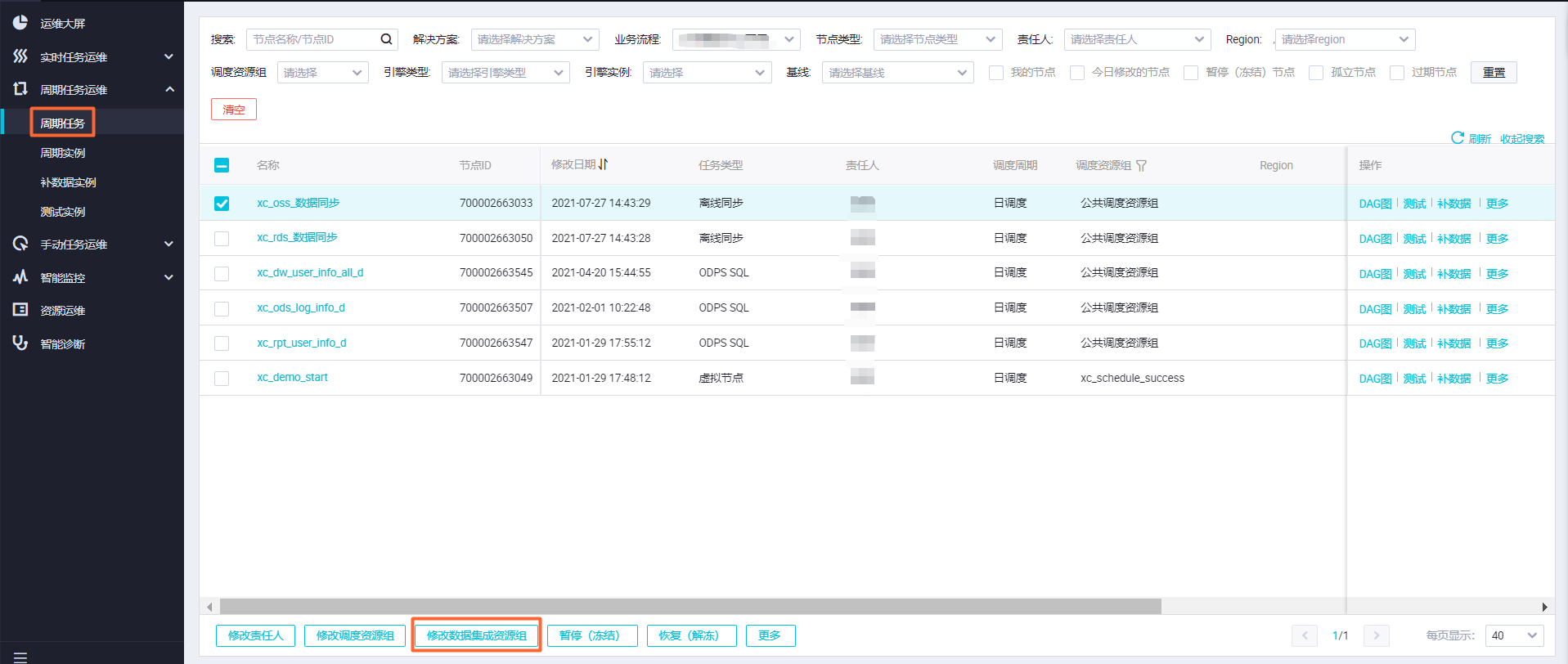
Task: Enable the 我的节点 filter checkbox
Action: (x=996, y=73)
